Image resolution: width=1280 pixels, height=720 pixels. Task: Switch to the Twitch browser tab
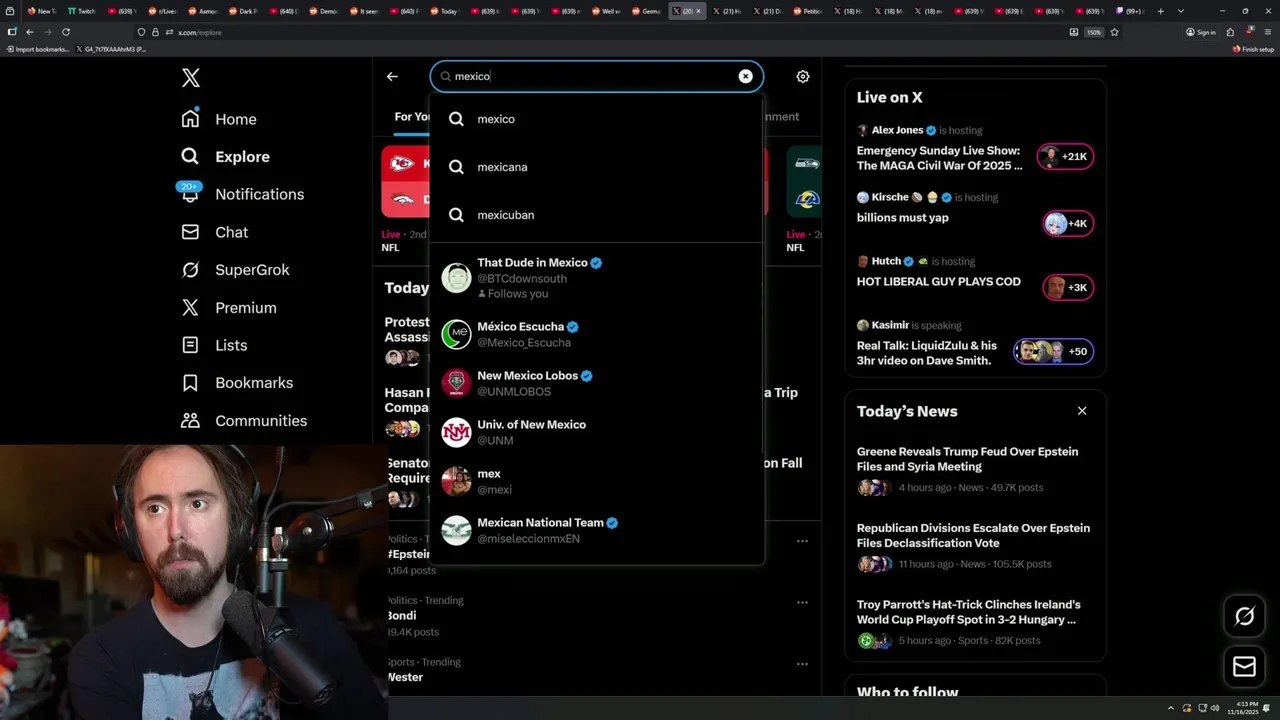(82, 11)
